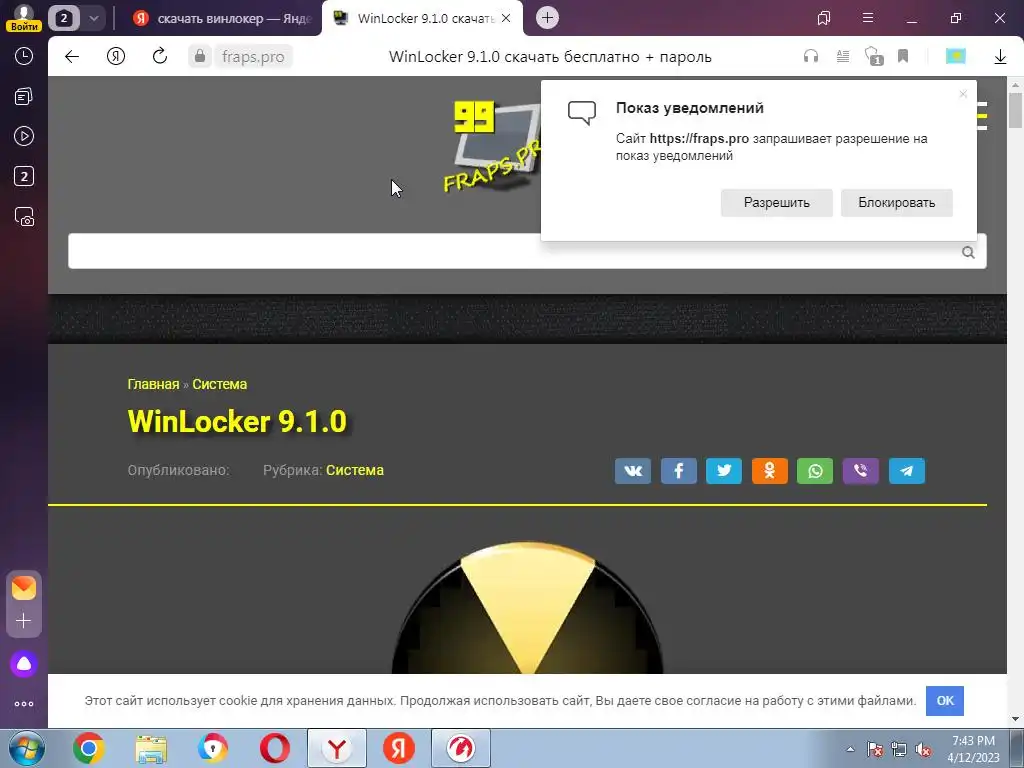Screen dimensions: 1024x768
Task: Open the sidebar tabs counter 2
Action: (24, 176)
